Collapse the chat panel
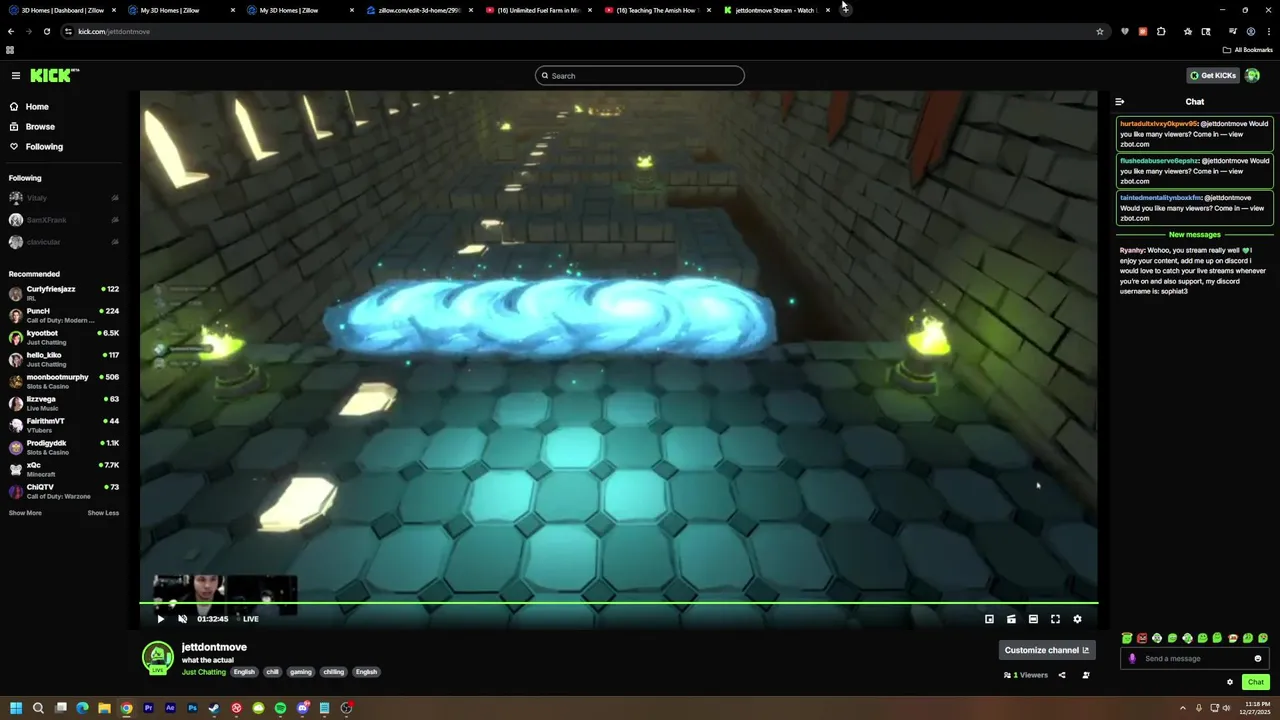This screenshot has height=720, width=1280. coord(1120,102)
